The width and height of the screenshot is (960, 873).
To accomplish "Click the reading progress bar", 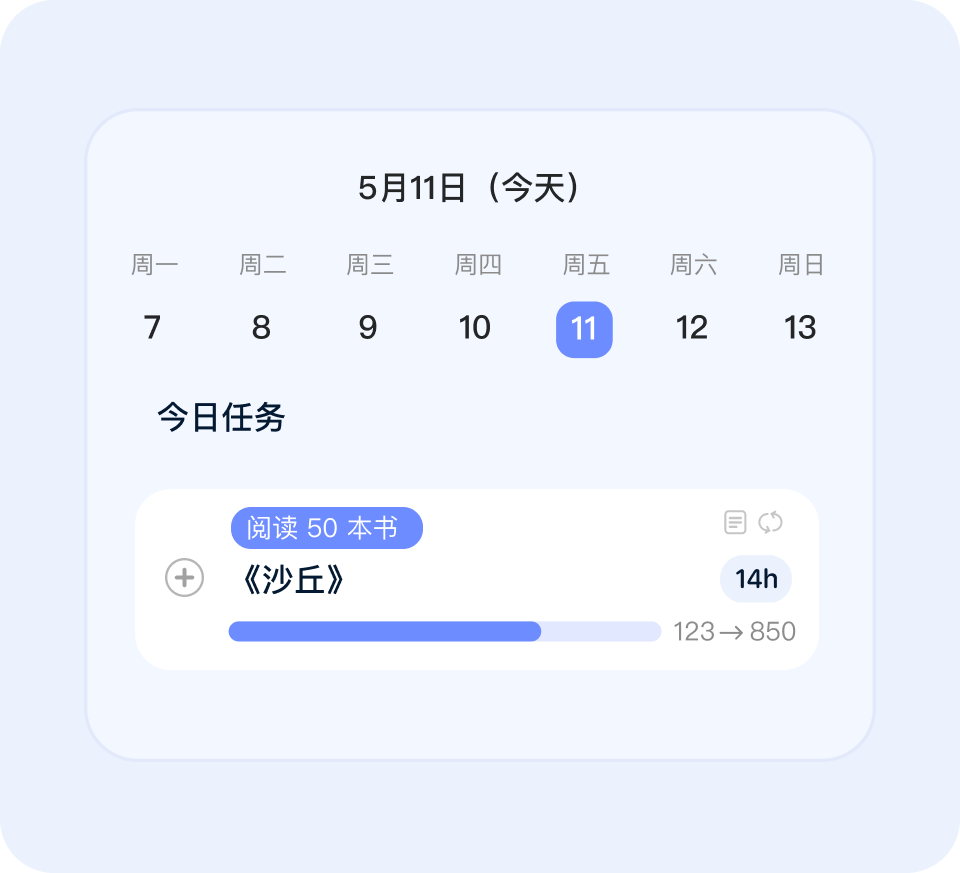I will pos(444,631).
